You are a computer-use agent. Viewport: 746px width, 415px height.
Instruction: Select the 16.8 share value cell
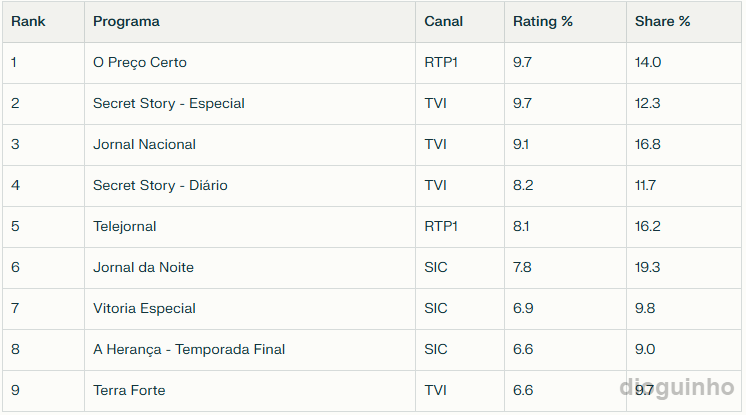tap(647, 145)
